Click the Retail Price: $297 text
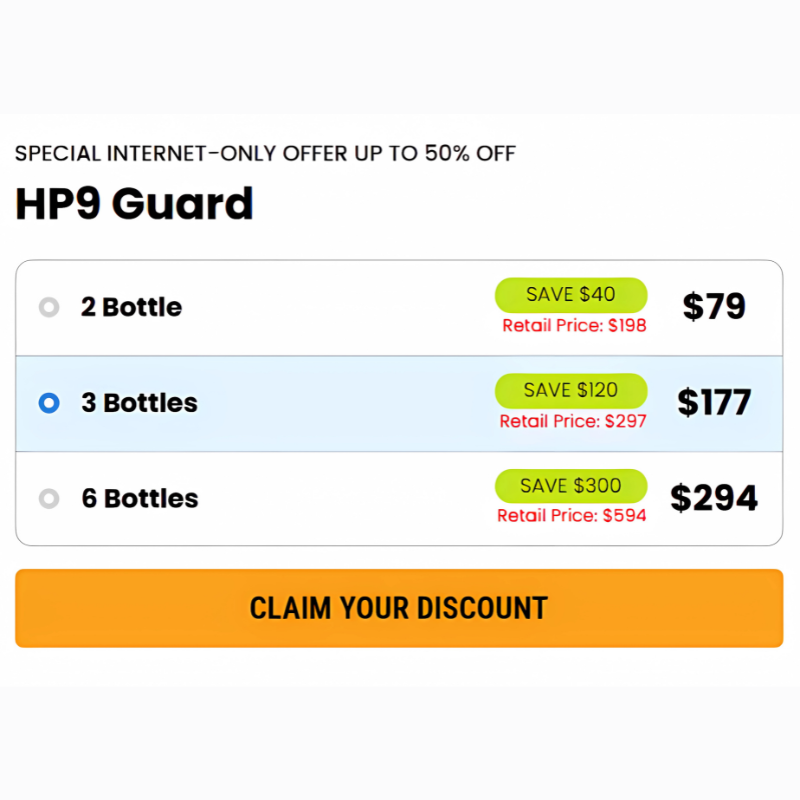The image size is (800, 800). pyautogui.click(x=573, y=422)
